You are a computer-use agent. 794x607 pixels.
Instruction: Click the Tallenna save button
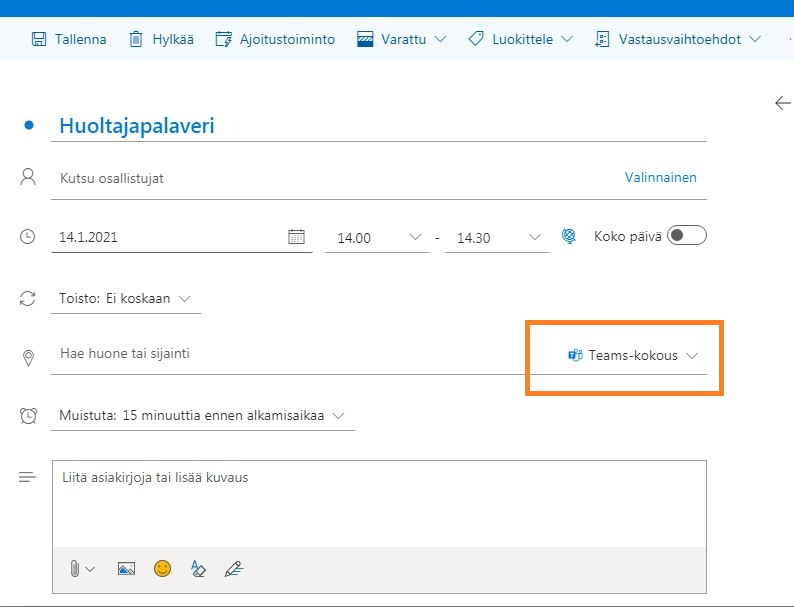[69, 39]
